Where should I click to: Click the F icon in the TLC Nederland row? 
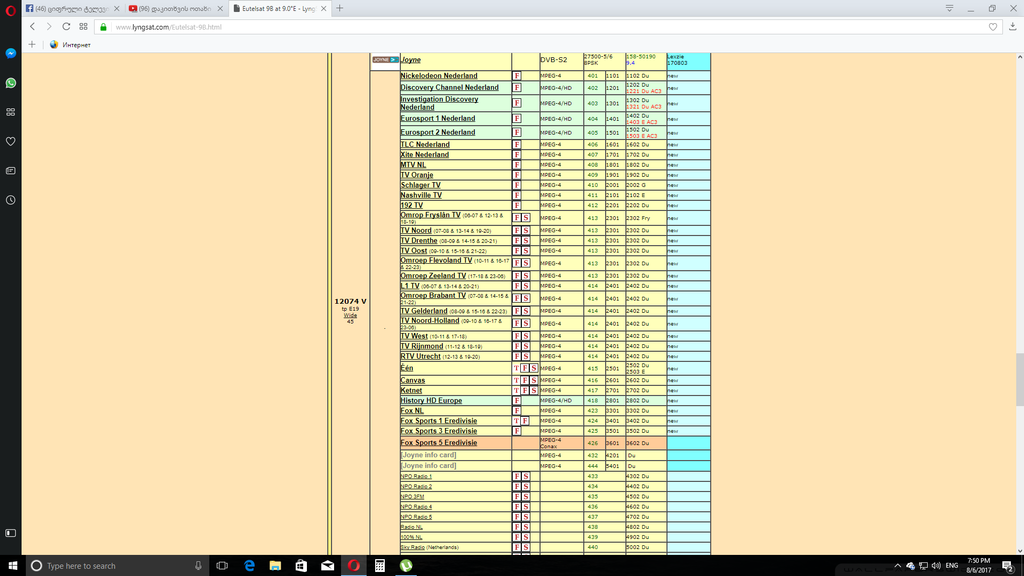coord(517,144)
